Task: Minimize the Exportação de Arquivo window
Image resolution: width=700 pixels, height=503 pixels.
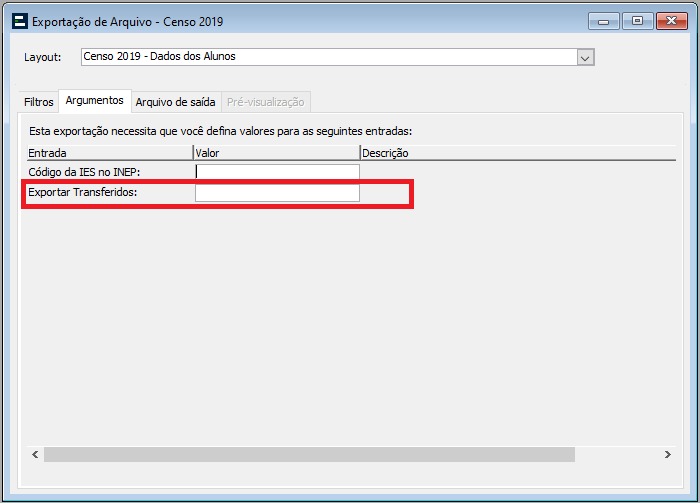Action: [x=603, y=20]
